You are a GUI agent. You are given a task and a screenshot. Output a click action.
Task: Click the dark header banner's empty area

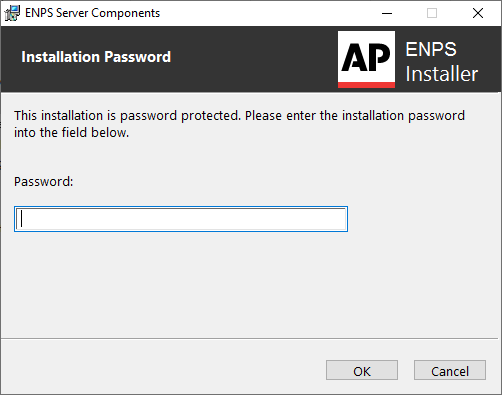pyautogui.click(x=253, y=59)
